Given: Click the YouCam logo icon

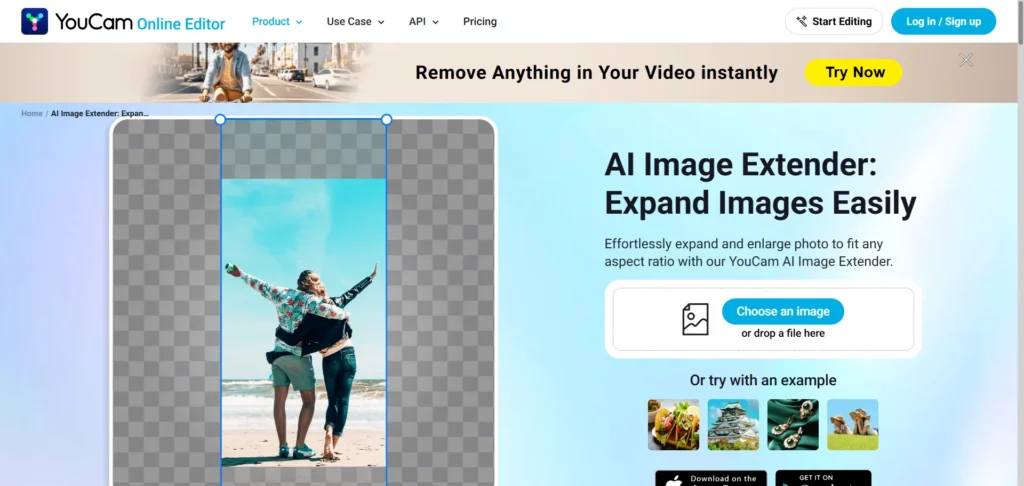Looking at the screenshot, I should 35,22.
